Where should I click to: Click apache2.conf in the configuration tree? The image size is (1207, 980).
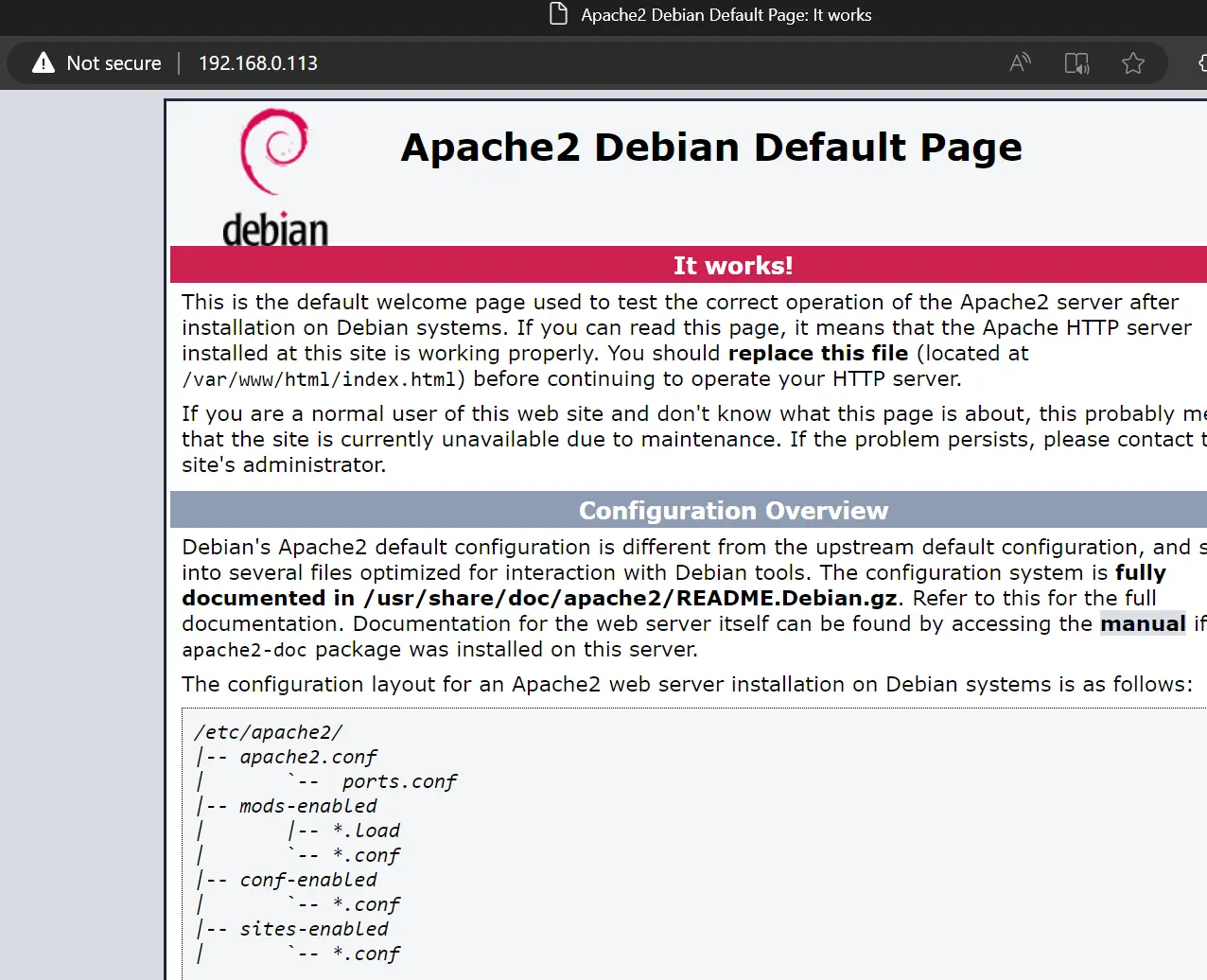[308, 757]
